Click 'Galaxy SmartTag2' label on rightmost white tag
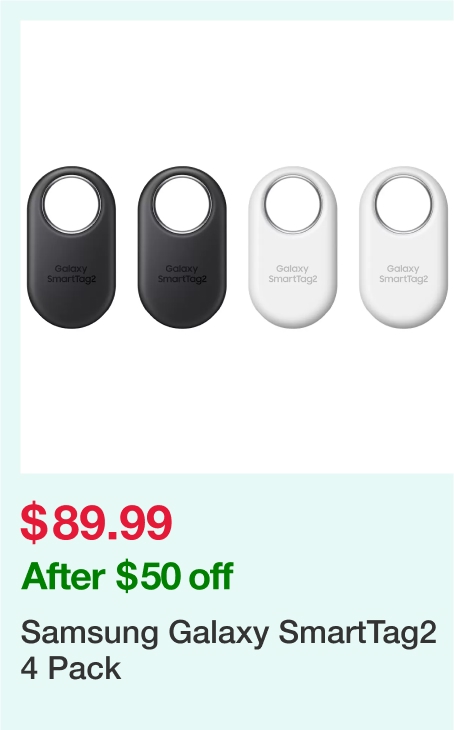Screen dimensions: 454x730 tap(403, 274)
